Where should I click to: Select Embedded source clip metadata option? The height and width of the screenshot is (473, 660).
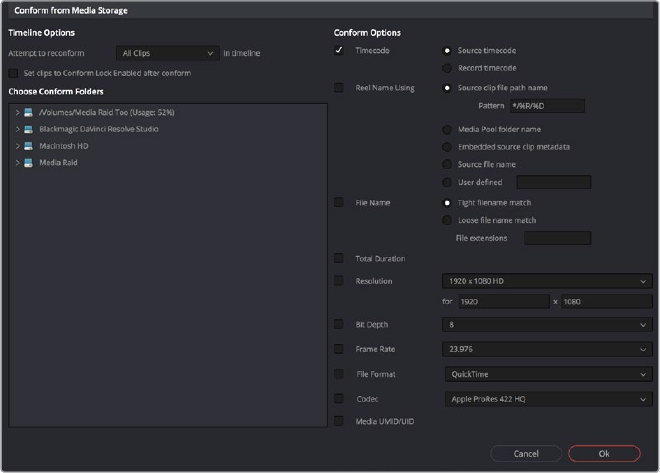pos(446,147)
